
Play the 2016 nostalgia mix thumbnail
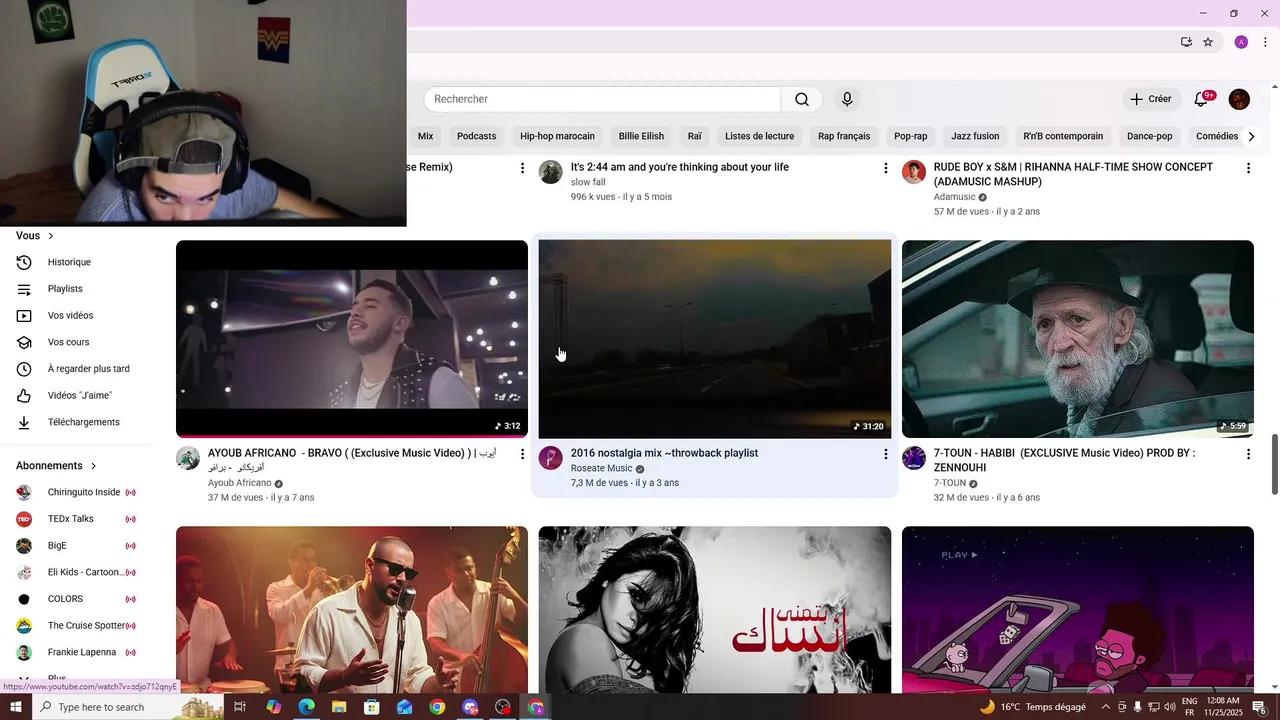click(x=715, y=339)
